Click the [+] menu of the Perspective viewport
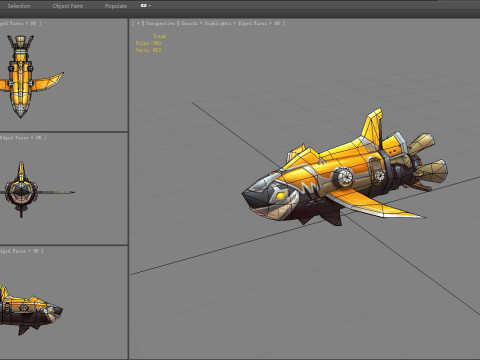 click(138, 23)
